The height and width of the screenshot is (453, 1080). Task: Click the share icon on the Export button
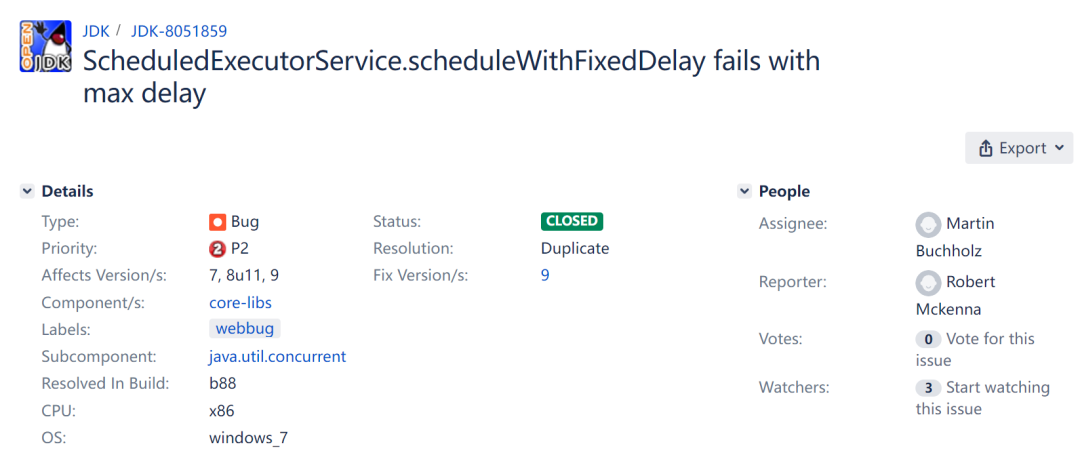pyautogui.click(x=986, y=148)
